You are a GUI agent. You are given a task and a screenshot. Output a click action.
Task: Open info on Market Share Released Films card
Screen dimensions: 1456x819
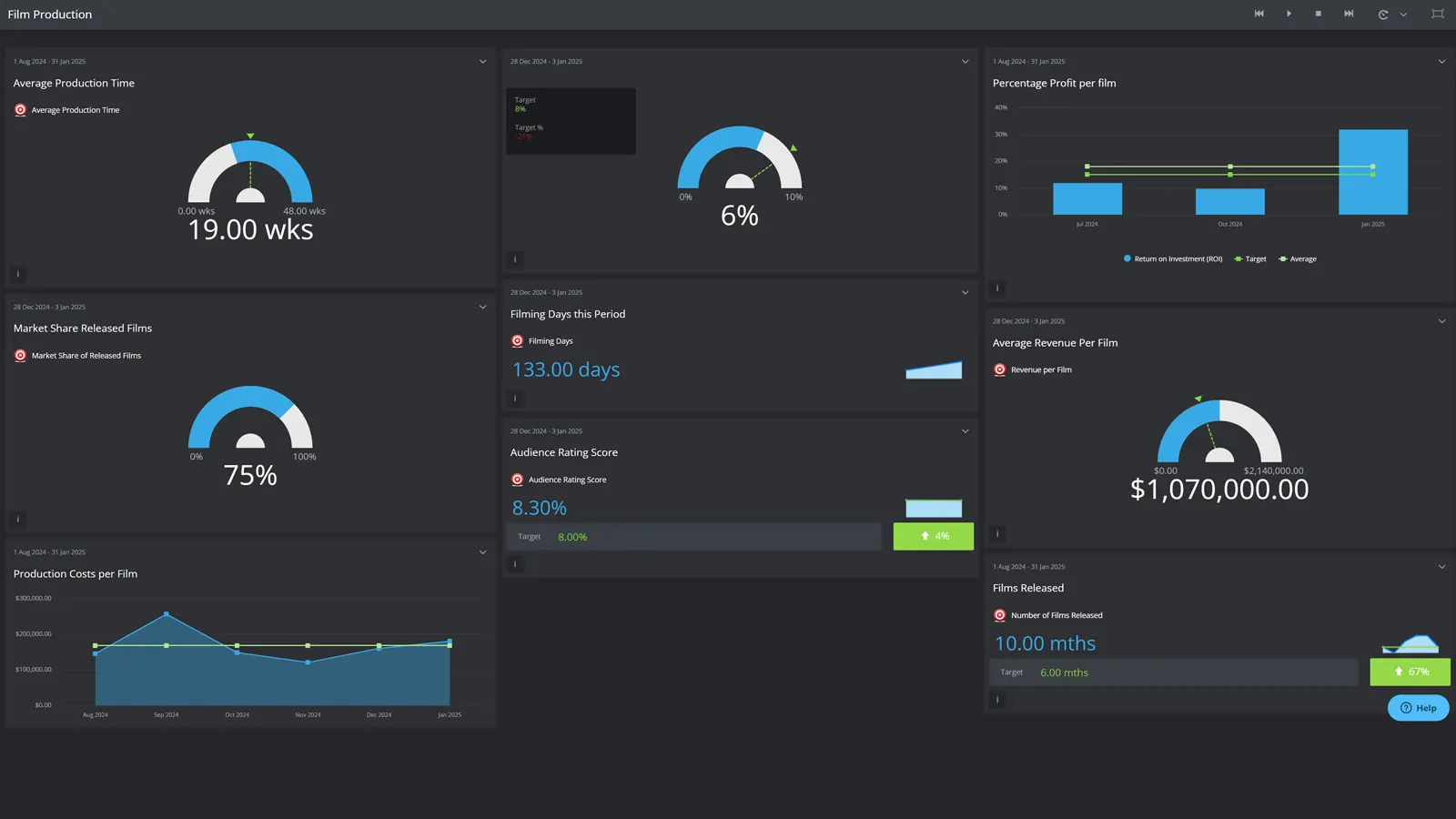click(x=18, y=520)
